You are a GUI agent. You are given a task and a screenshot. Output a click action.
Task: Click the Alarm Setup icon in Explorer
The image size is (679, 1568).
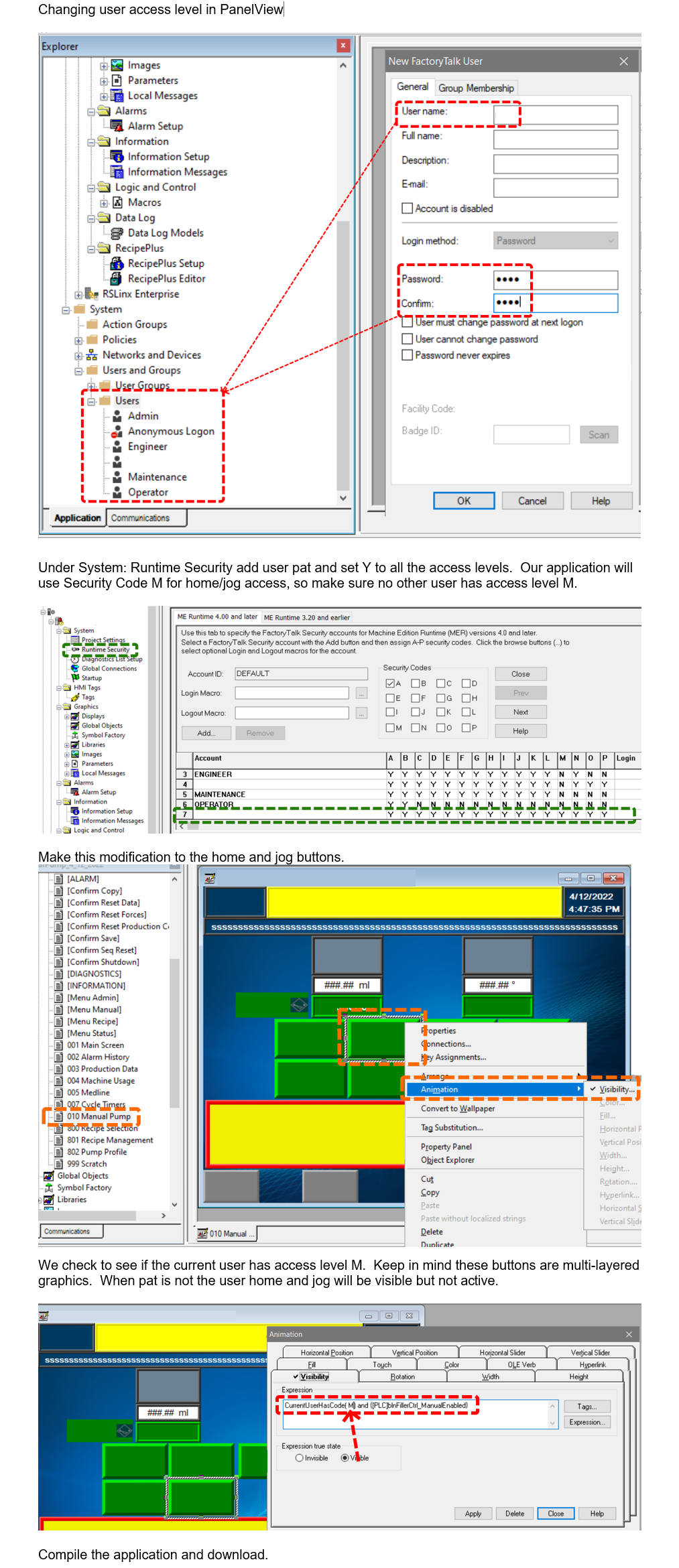click(x=117, y=126)
